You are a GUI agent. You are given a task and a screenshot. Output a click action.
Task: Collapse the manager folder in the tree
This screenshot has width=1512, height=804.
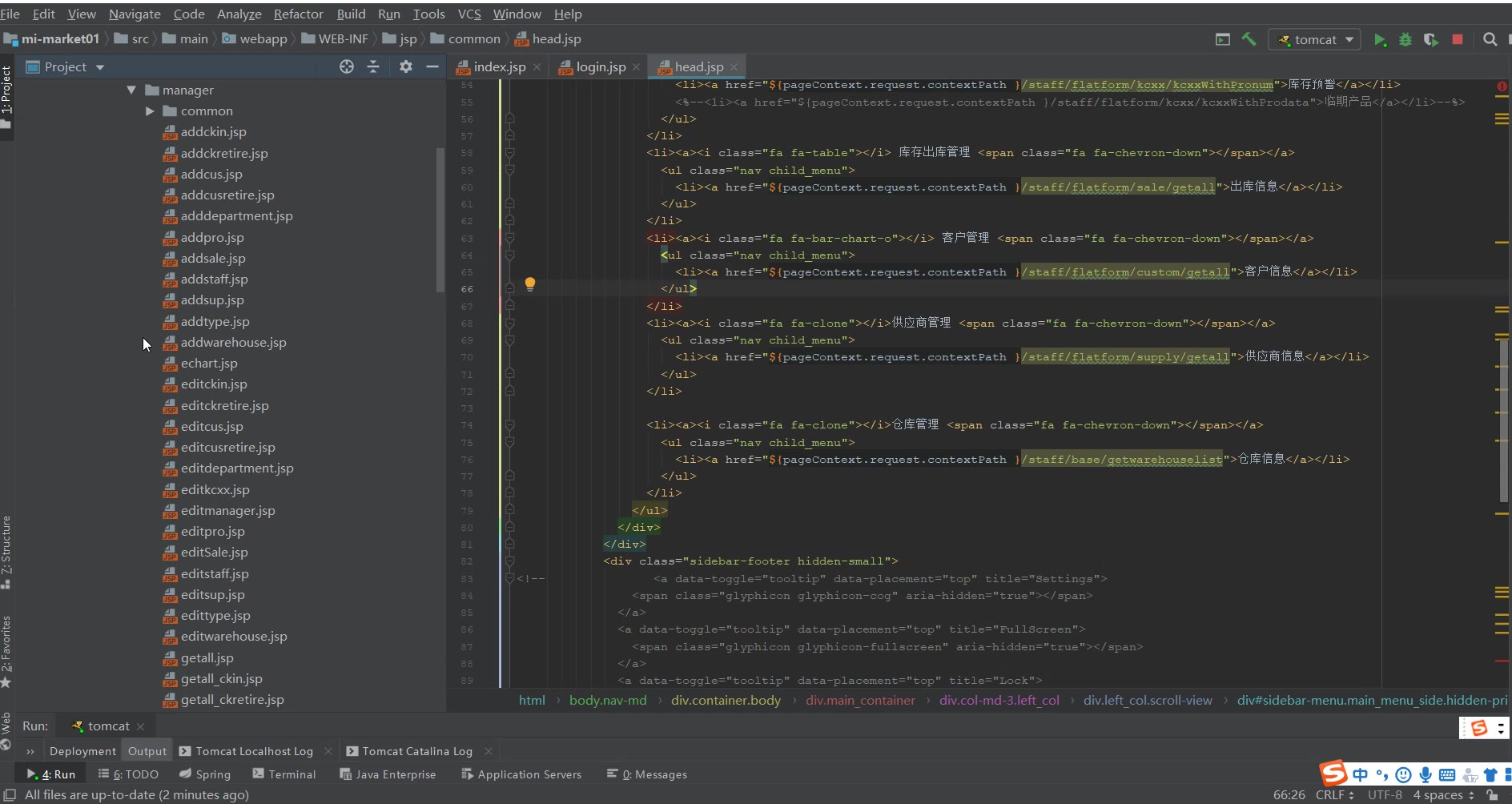(131, 90)
